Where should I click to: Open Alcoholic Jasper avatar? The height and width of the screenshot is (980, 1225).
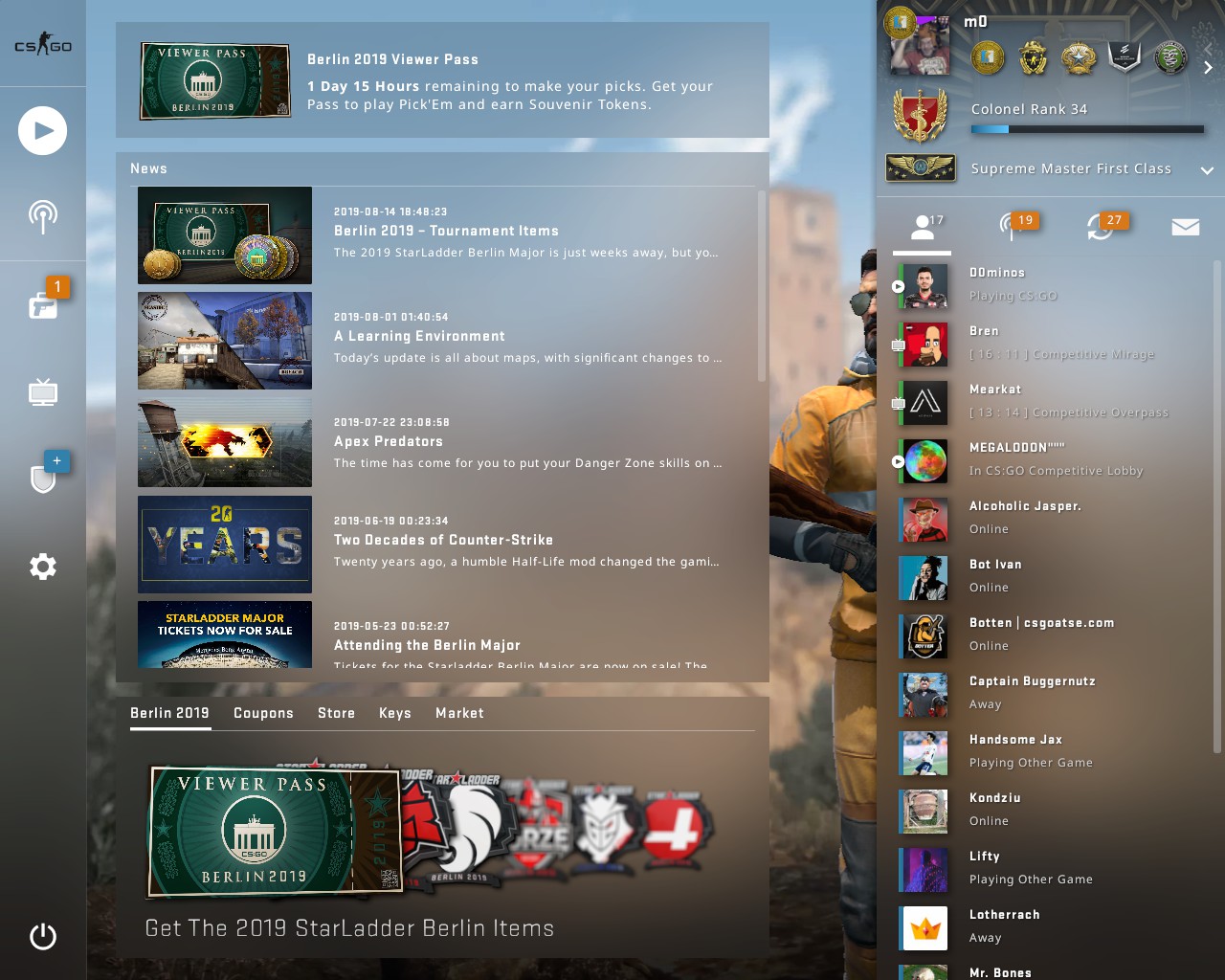pyautogui.click(x=925, y=519)
